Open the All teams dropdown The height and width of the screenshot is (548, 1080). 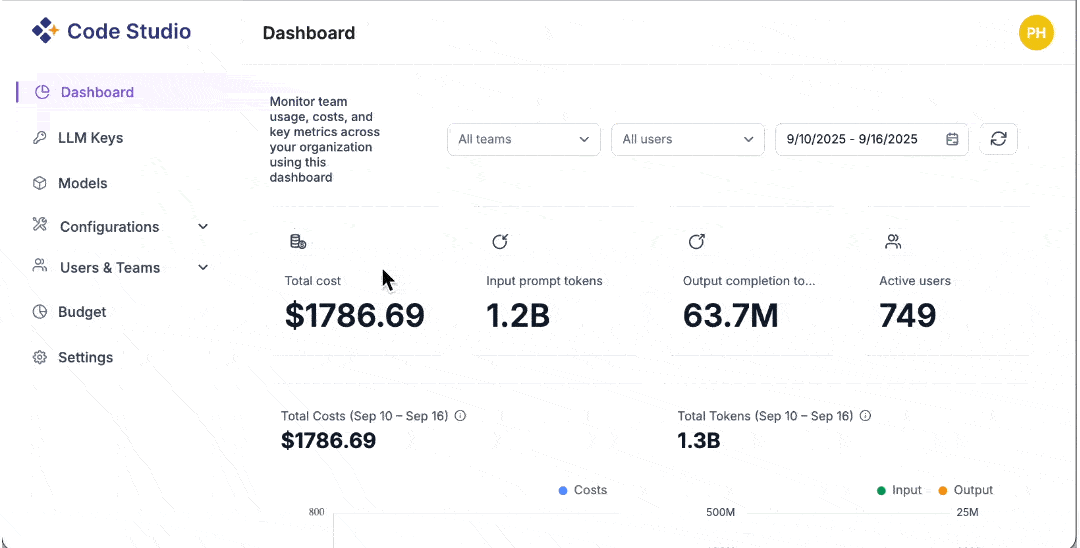pyautogui.click(x=523, y=139)
